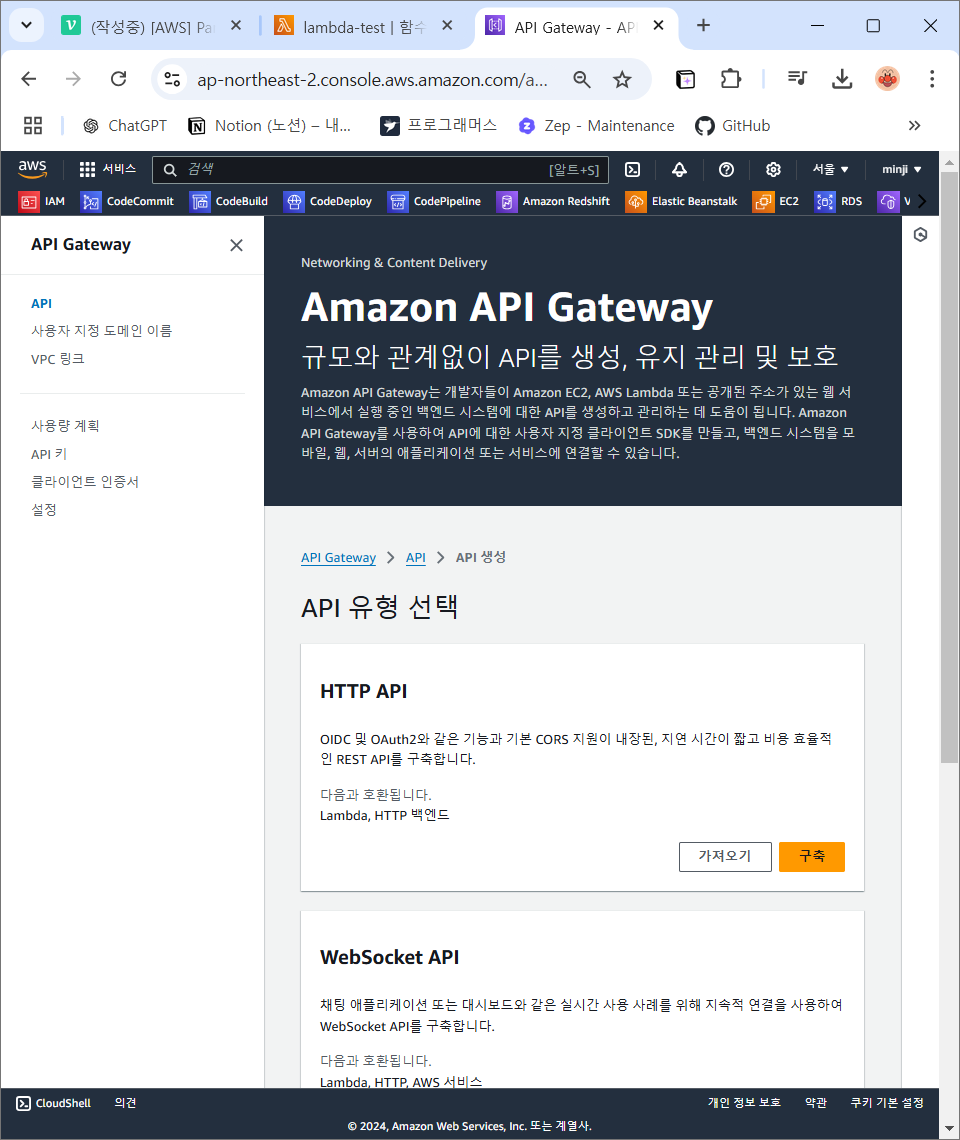960x1140 pixels.
Task: Open the page zoom magnifier icon
Action: pyautogui.click(x=582, y=79)
